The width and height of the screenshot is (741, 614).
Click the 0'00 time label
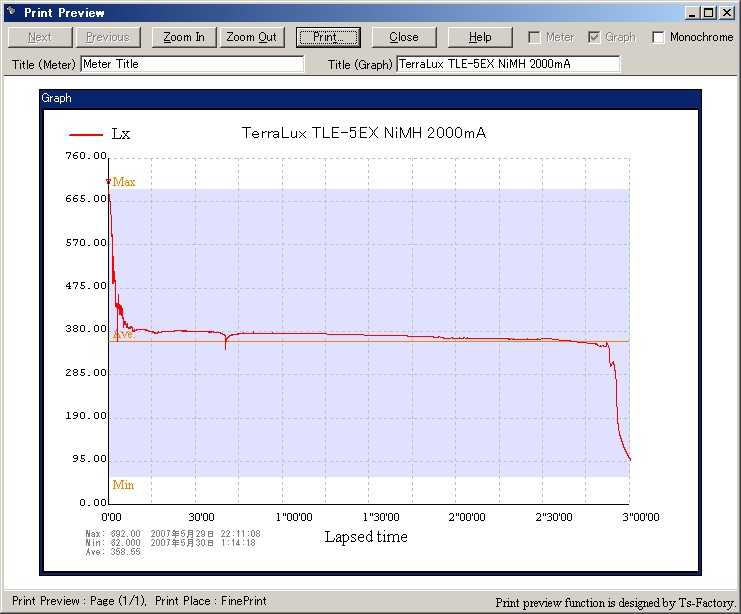(x=112, y=517)
